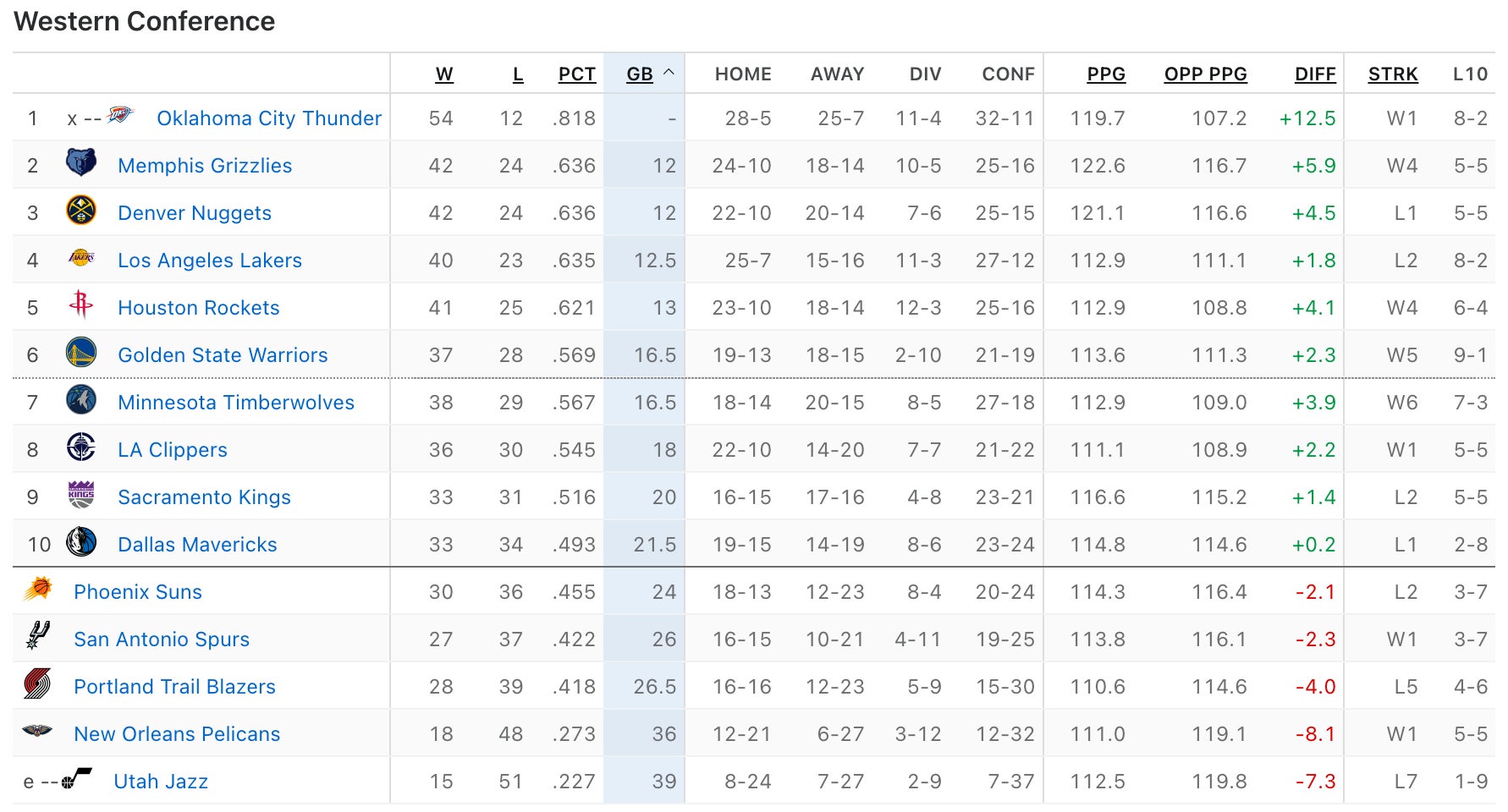The width and height of the screenshot is (1508, 812).
Task: Click the Minnesota Timberwolves logo icon
Action: [81, 400]
